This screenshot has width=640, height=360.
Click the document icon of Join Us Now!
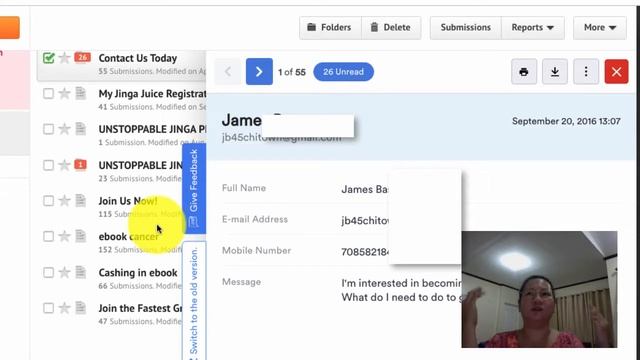click(x=80, y=200)
